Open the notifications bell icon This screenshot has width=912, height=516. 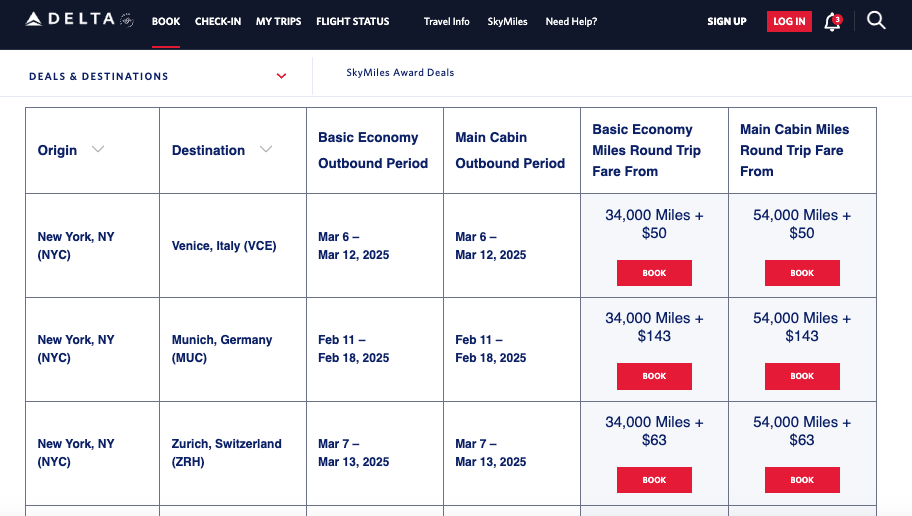(x=832, y=22)
